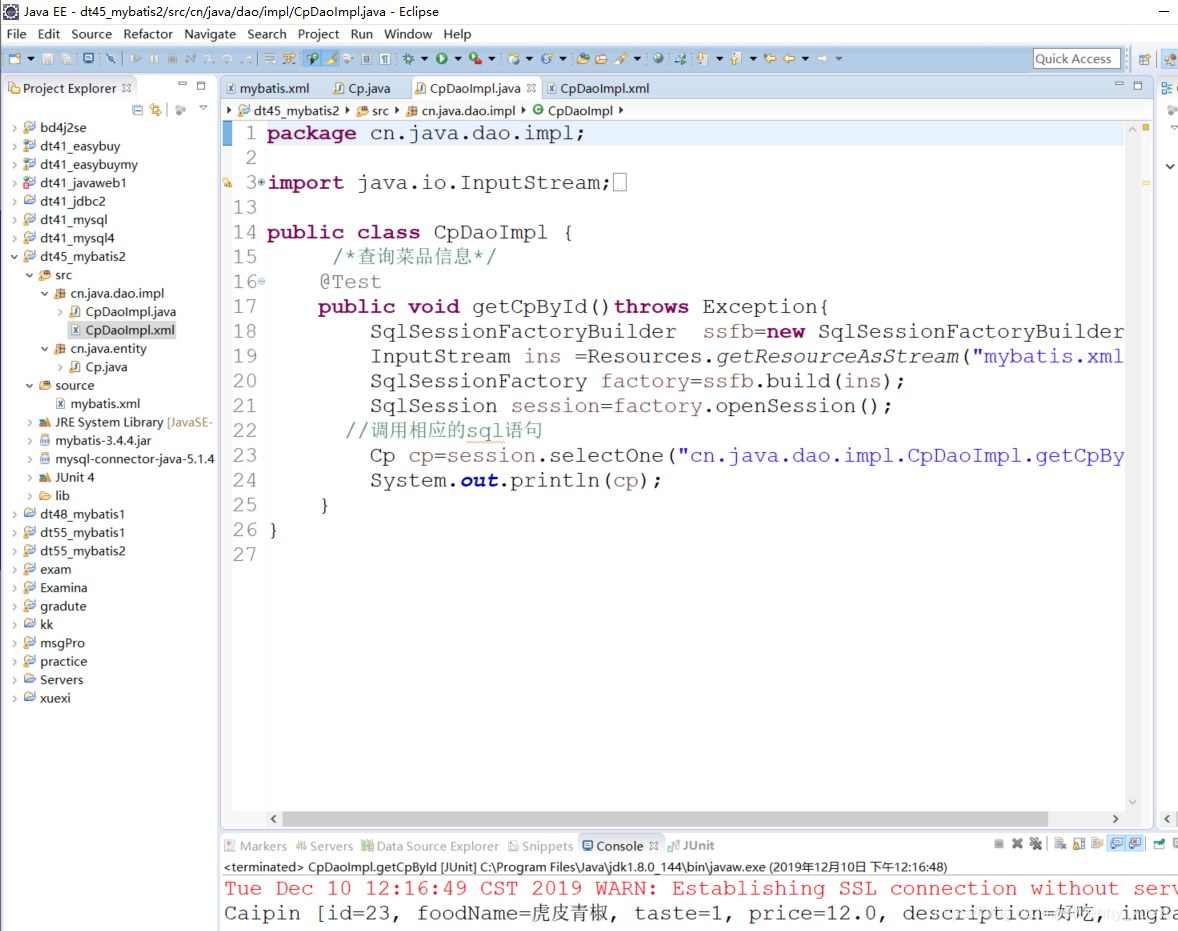Toggle Breadcrumb in toolbar
This screenshot has width=1178, height=931.
click(x=313, y=59)
